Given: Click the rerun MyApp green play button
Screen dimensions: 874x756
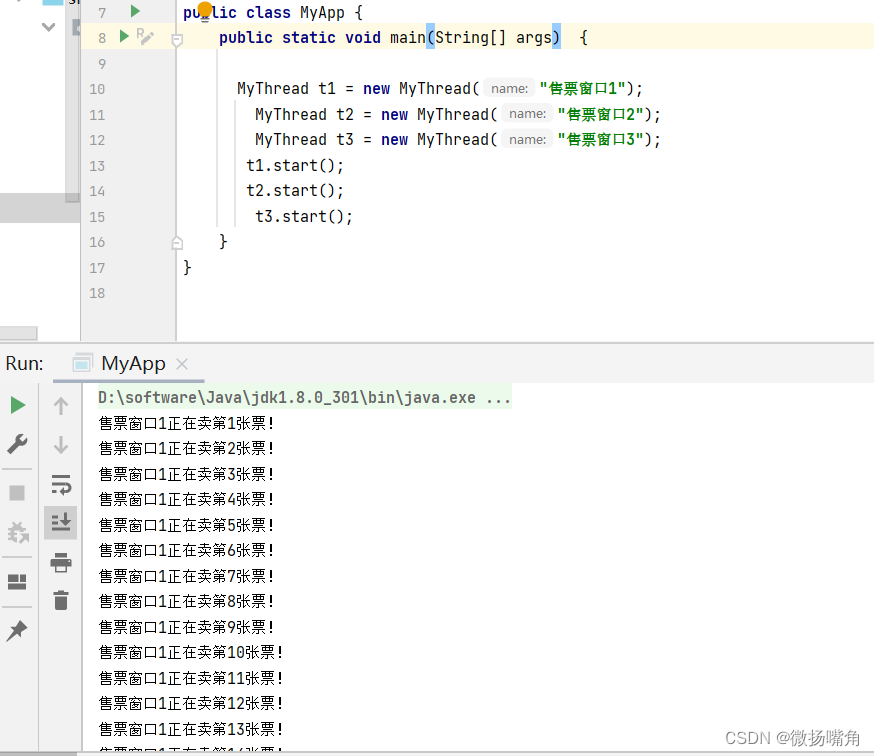Looking at the screenshot, I should pyautogui.click(x=18, y=405).
